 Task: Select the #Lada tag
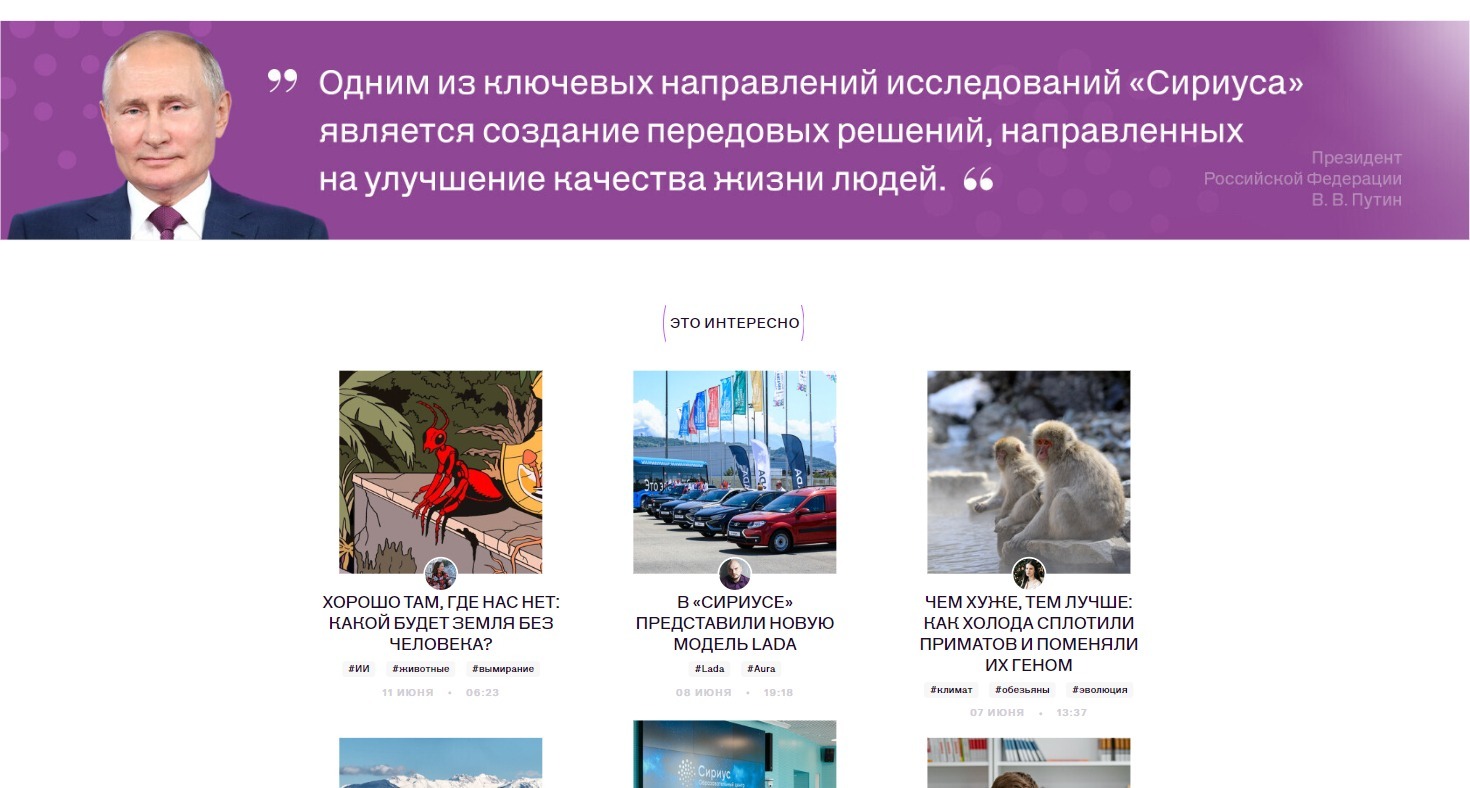point(709,669)
